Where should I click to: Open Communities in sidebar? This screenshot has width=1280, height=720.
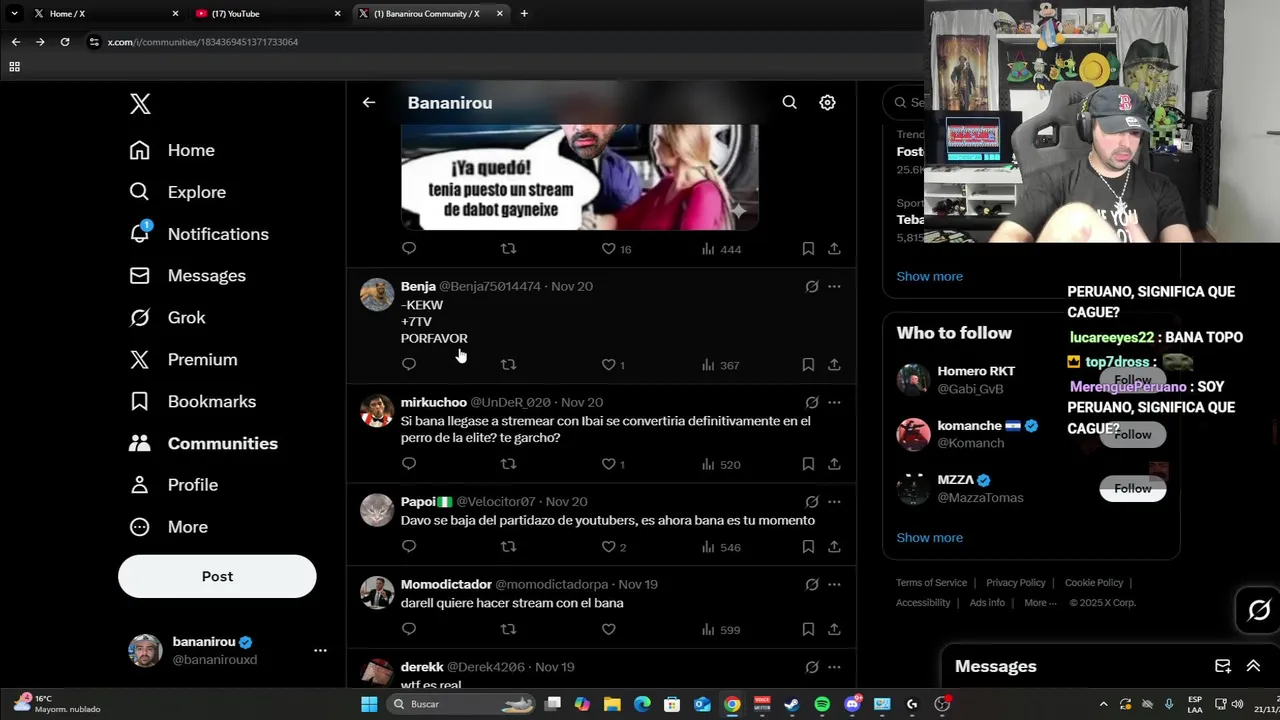(x=203, y=443)
